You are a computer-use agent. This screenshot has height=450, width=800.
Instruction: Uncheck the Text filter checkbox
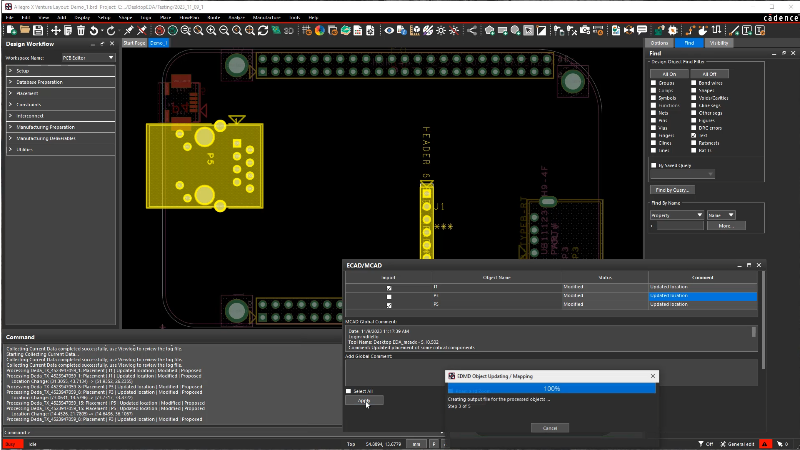point(695,135)
